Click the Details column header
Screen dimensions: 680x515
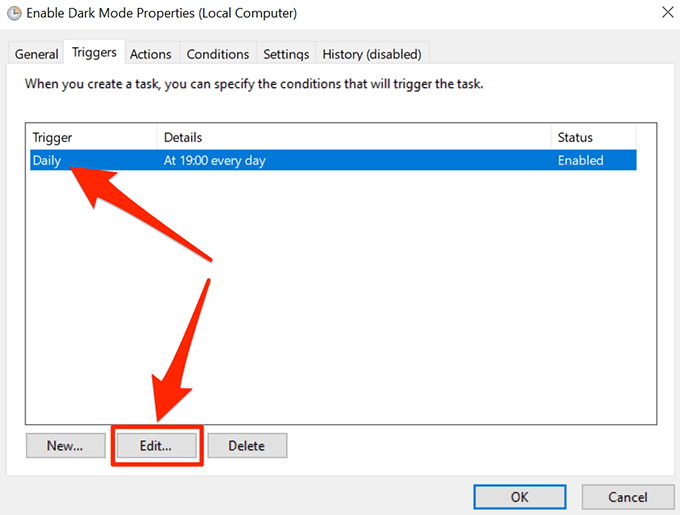pyautogui.click(x=352, y=137)
